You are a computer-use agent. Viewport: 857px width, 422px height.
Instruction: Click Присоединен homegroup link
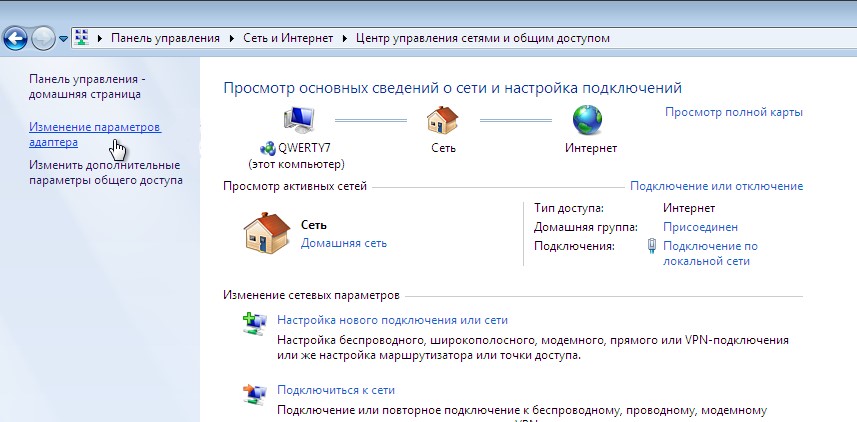click(x=700, y=227)
